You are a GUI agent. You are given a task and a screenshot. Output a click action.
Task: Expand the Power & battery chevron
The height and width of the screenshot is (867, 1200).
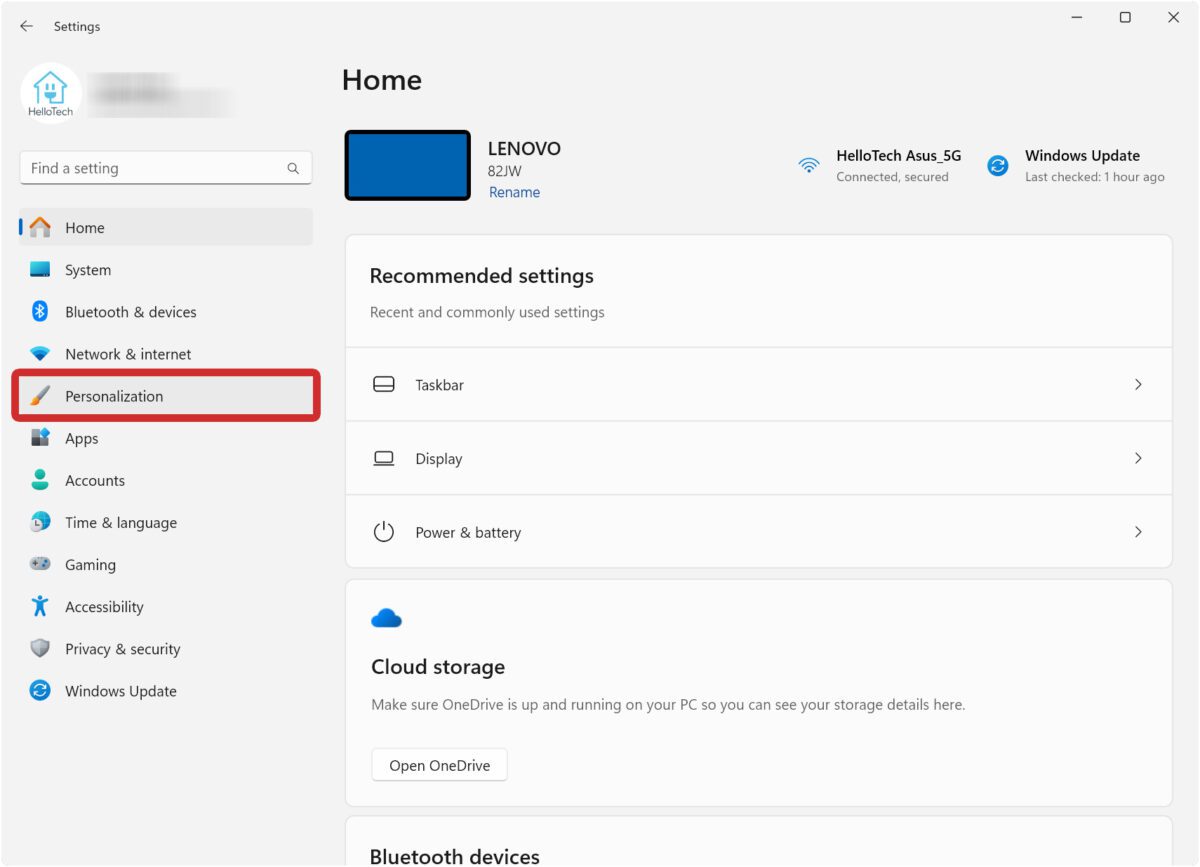point(1138,532)
